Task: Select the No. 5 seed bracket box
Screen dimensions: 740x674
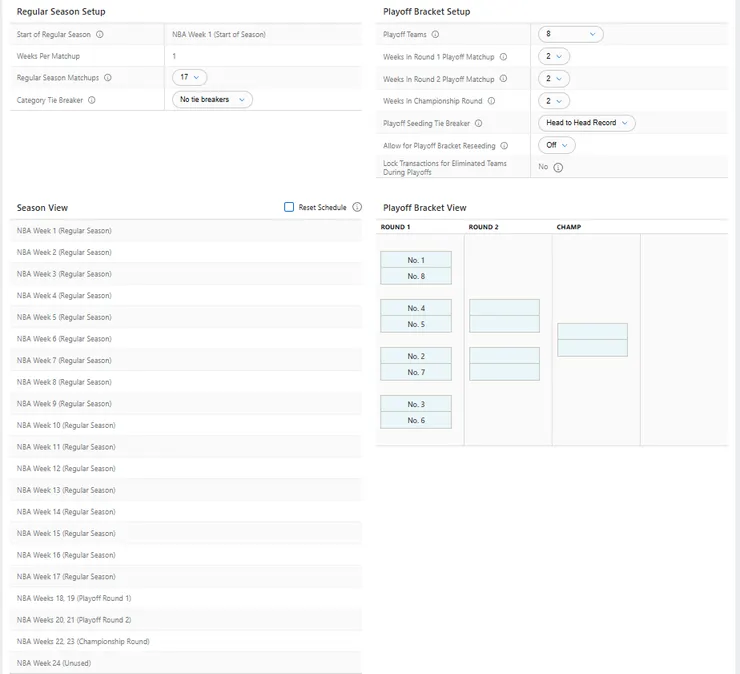Action: point(416,324)
